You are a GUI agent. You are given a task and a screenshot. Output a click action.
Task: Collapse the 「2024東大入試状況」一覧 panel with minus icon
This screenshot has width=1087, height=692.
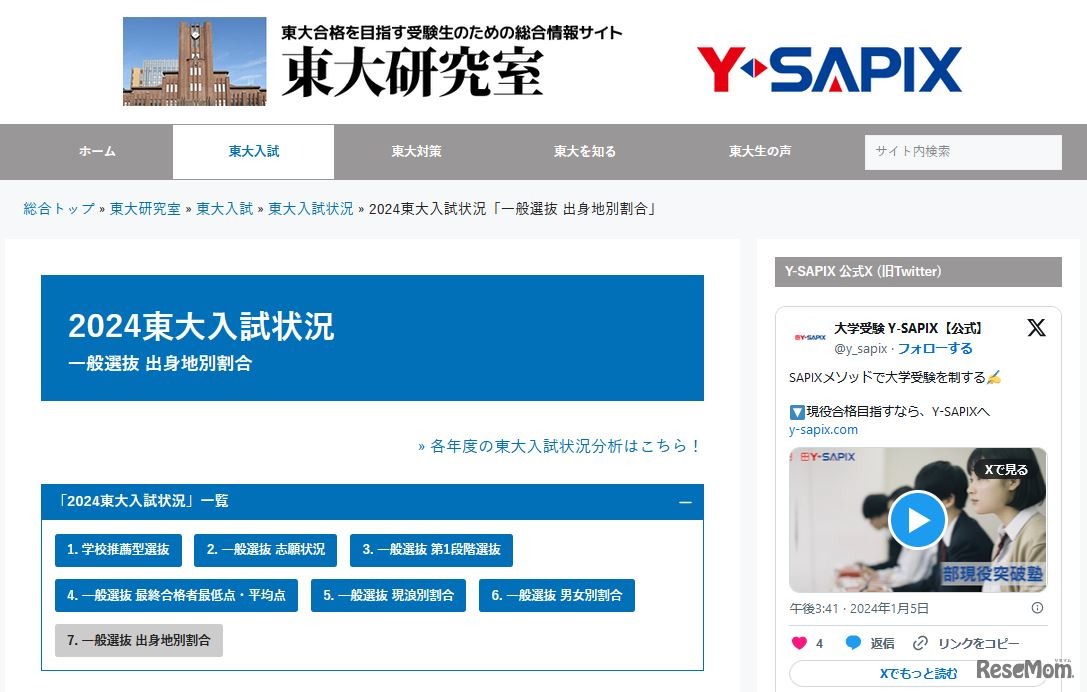pos(685,502)
